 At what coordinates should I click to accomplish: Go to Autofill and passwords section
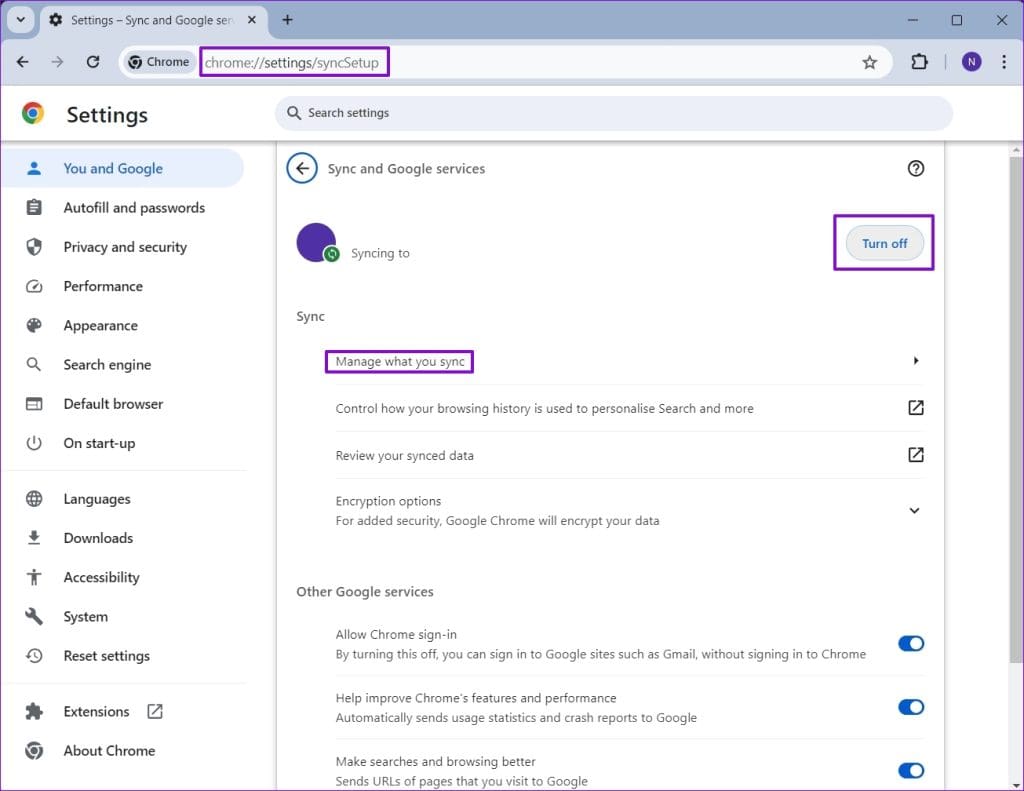[x=133, y=208]
